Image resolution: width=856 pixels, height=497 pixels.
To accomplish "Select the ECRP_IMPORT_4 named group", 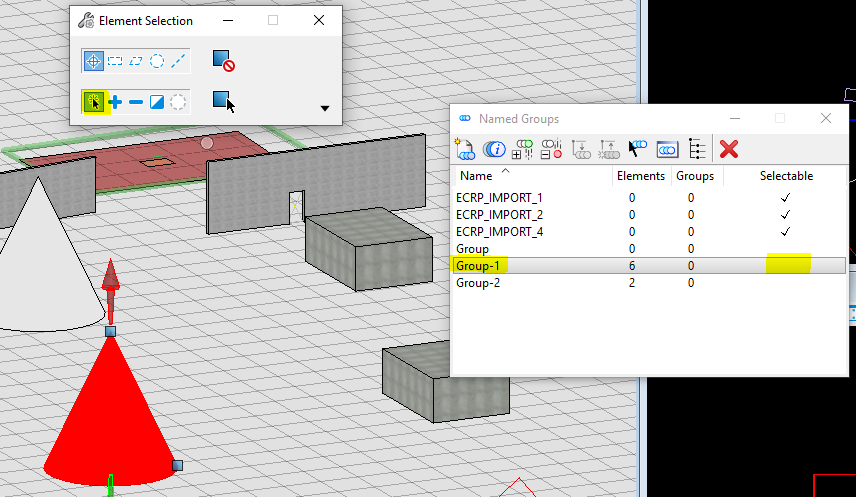I will coord(500,232).
